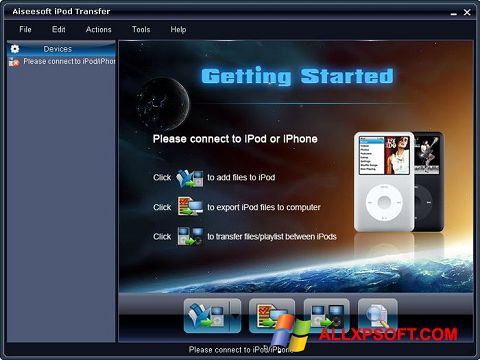Click the disconnected device icon in sidebar
The image size is (480, 360).
(14, 62)
